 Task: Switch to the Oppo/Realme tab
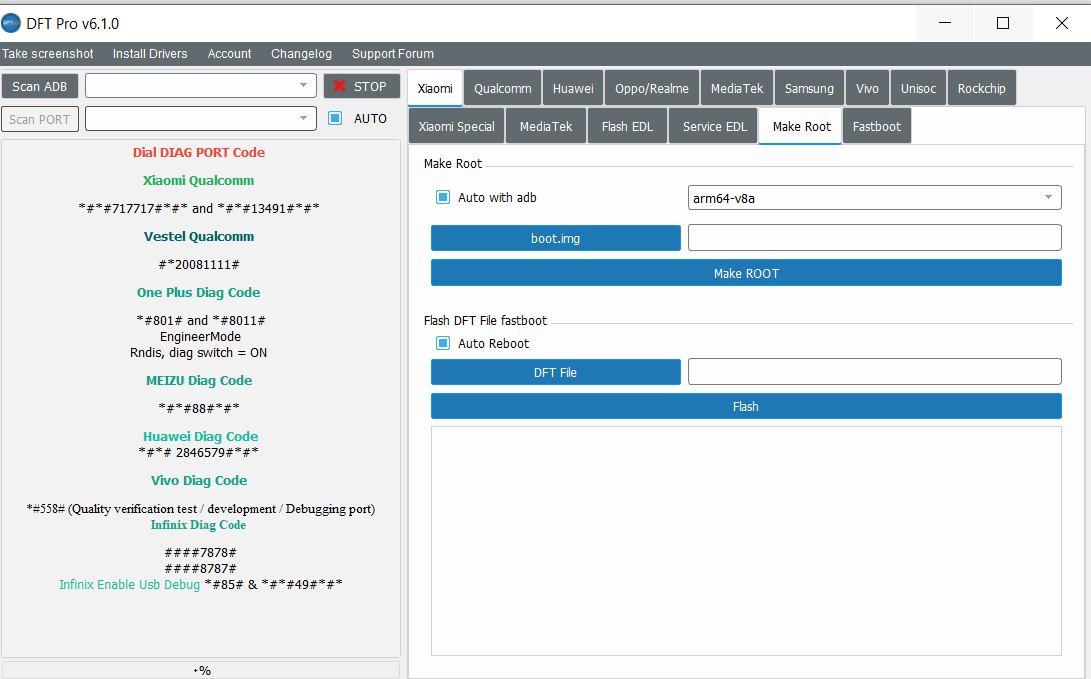651,88
